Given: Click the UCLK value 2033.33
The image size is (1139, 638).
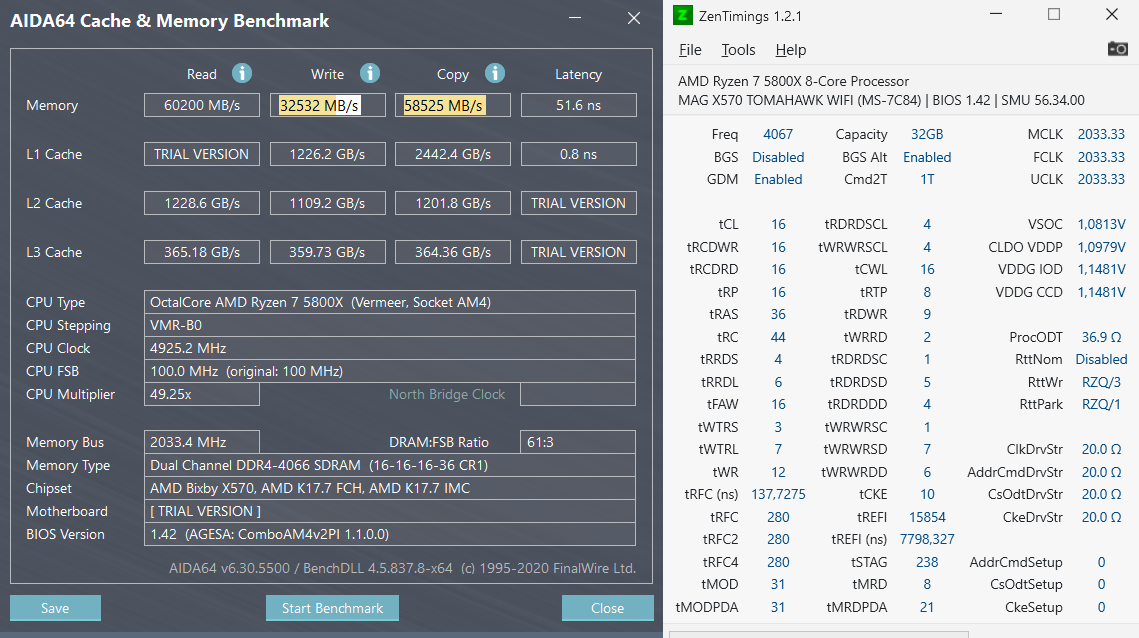Looking at the screenshot, I should tap(1101, 179).
